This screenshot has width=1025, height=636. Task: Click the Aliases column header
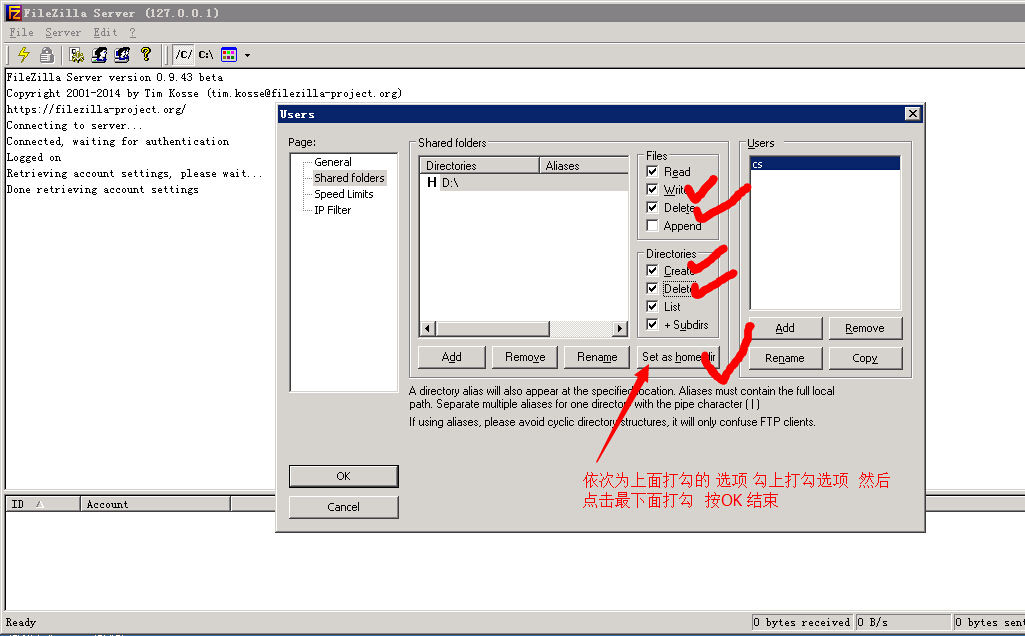tap(584, 165)
